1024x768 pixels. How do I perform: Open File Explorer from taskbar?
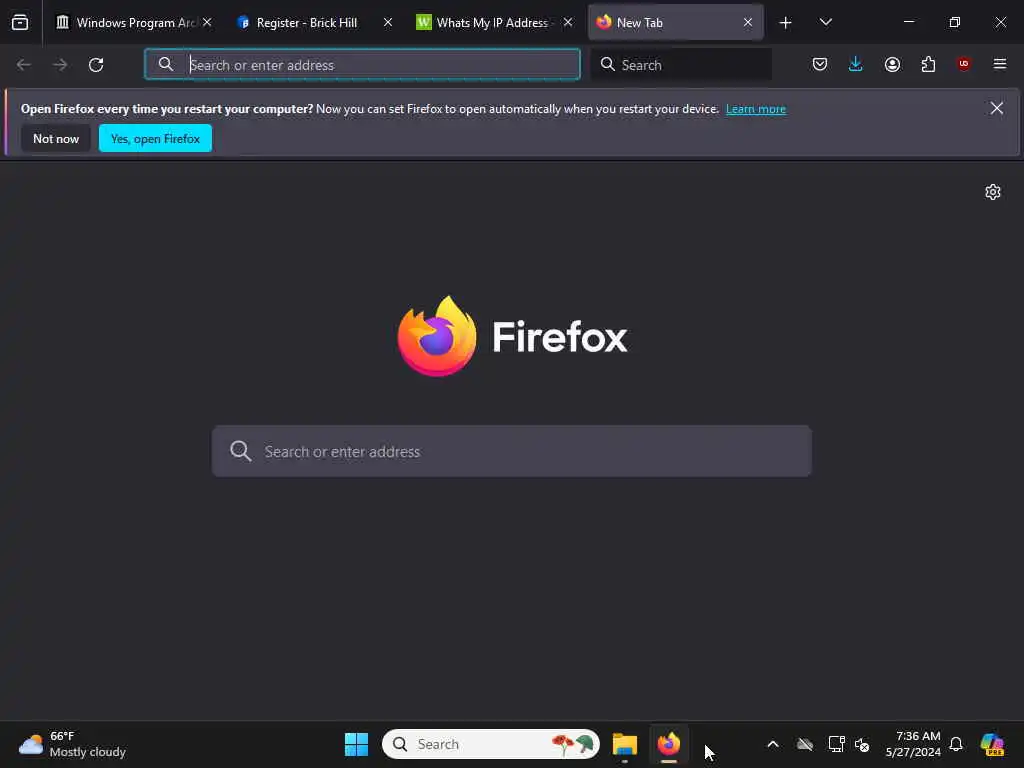pos(625,744)
